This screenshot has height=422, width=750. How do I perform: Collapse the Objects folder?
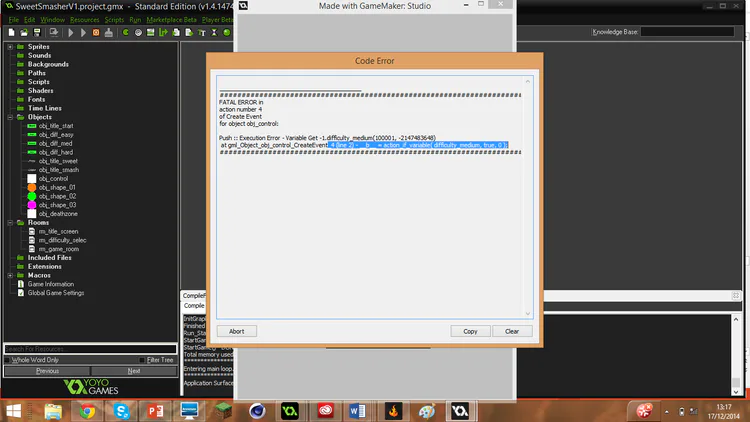[x=10, y=117]
